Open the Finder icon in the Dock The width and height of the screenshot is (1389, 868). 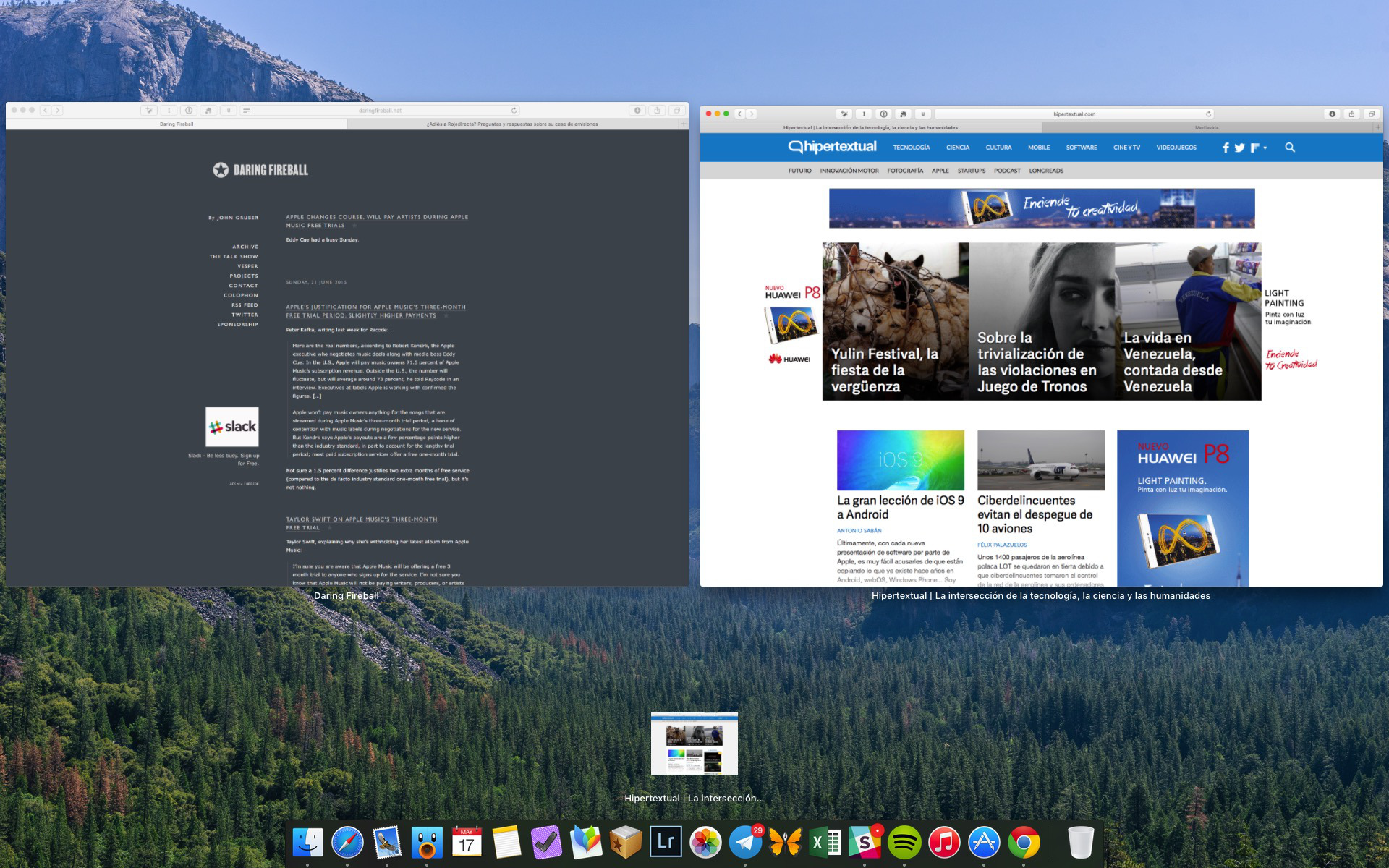tap(307, 843)
